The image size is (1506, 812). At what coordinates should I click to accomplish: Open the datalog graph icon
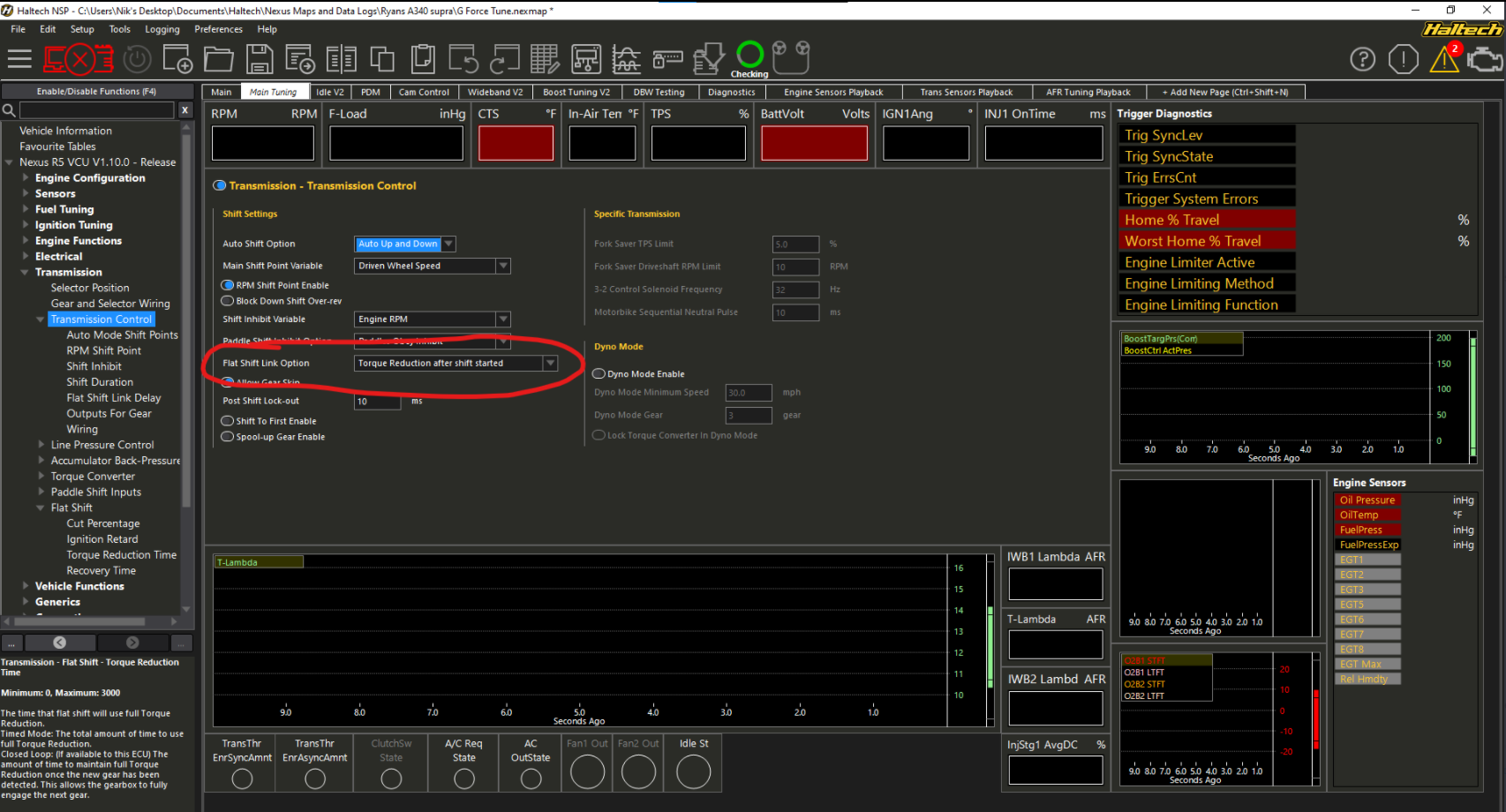(x=626, y=59)
